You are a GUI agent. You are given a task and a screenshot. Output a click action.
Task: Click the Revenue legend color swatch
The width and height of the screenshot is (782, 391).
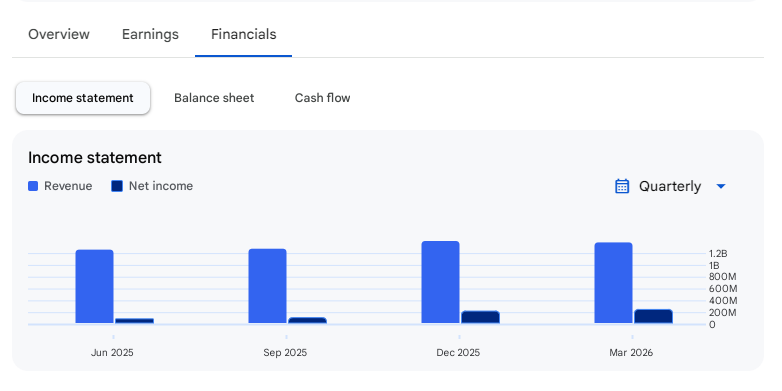click(x=33, y=186)
